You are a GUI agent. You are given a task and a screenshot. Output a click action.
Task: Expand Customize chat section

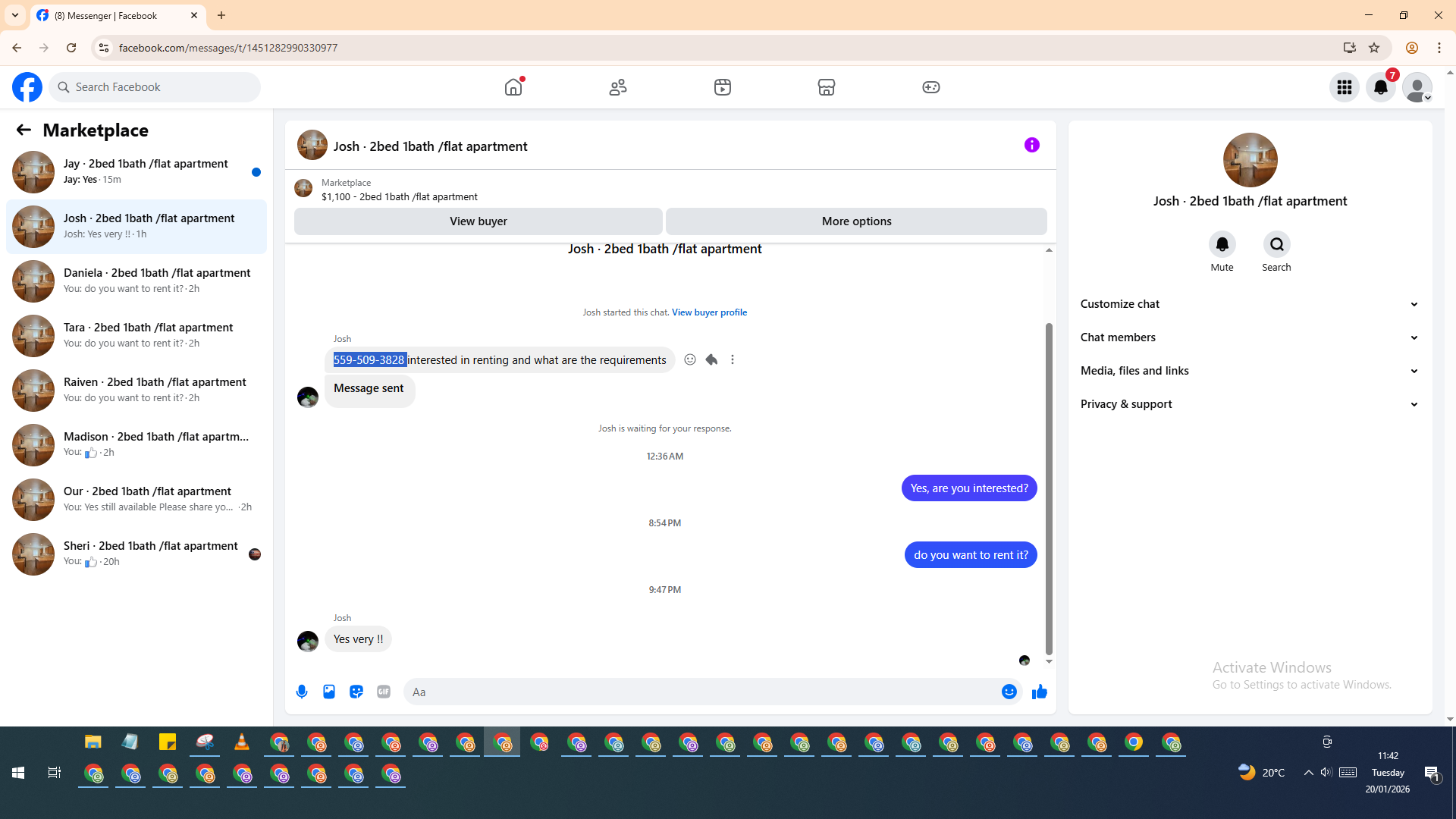(1250, 304)
